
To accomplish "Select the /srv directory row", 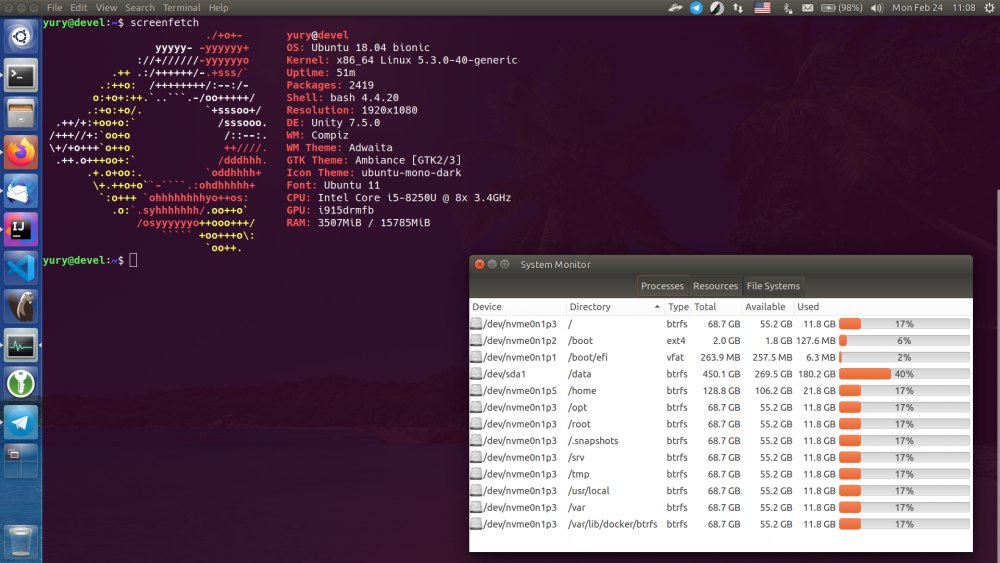I will pos(721,458).
